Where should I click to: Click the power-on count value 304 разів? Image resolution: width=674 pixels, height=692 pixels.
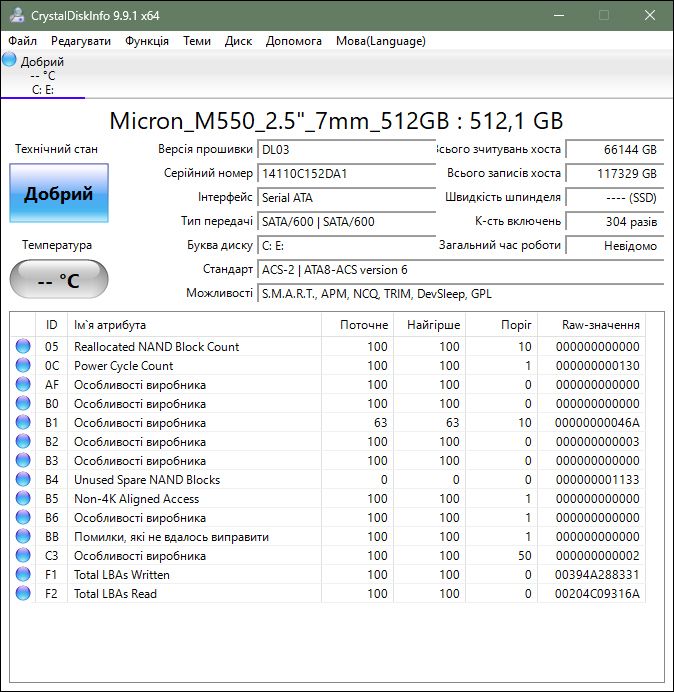(x=615, y=221)
